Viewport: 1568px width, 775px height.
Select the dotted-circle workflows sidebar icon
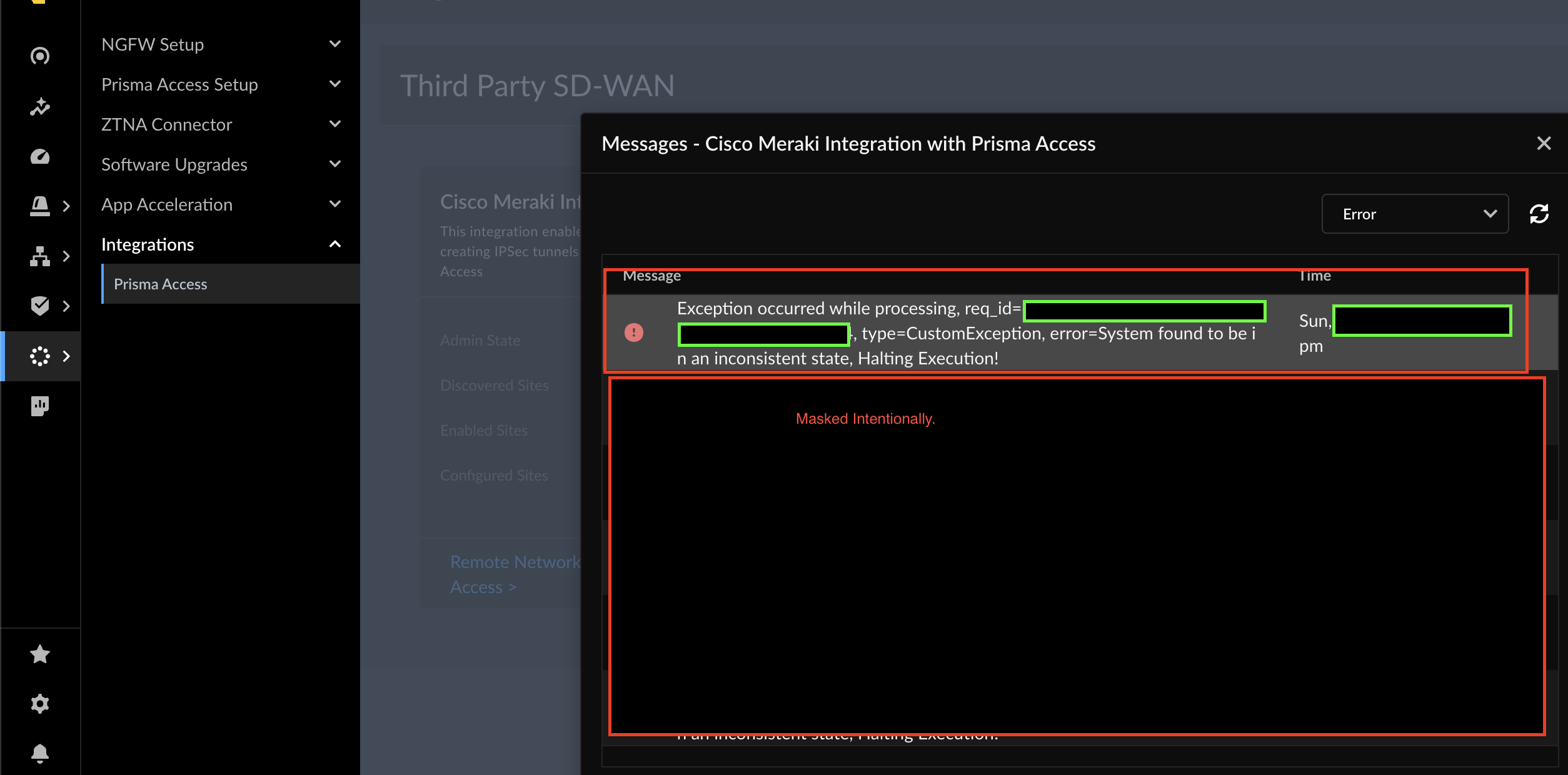(x=40, y=356)
